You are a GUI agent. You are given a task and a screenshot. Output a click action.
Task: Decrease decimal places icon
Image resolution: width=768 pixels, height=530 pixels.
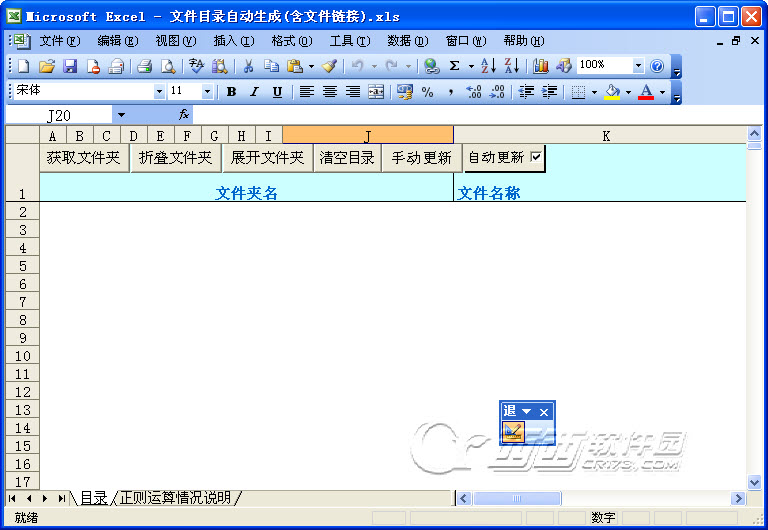click(497, 92)
